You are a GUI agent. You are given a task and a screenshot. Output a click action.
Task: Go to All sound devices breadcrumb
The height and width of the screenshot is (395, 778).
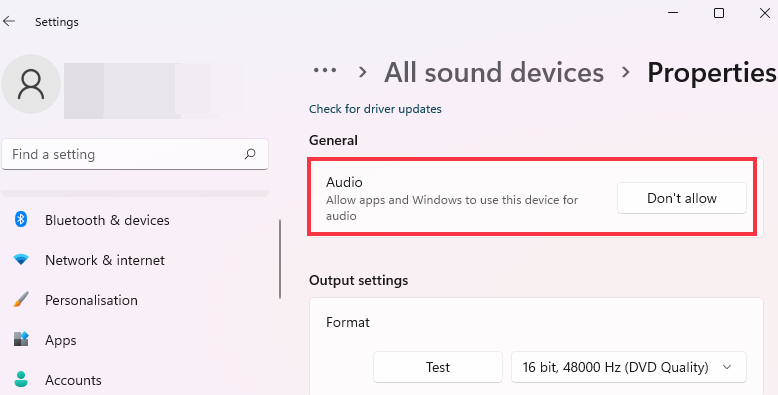click(x=494, y=72)
